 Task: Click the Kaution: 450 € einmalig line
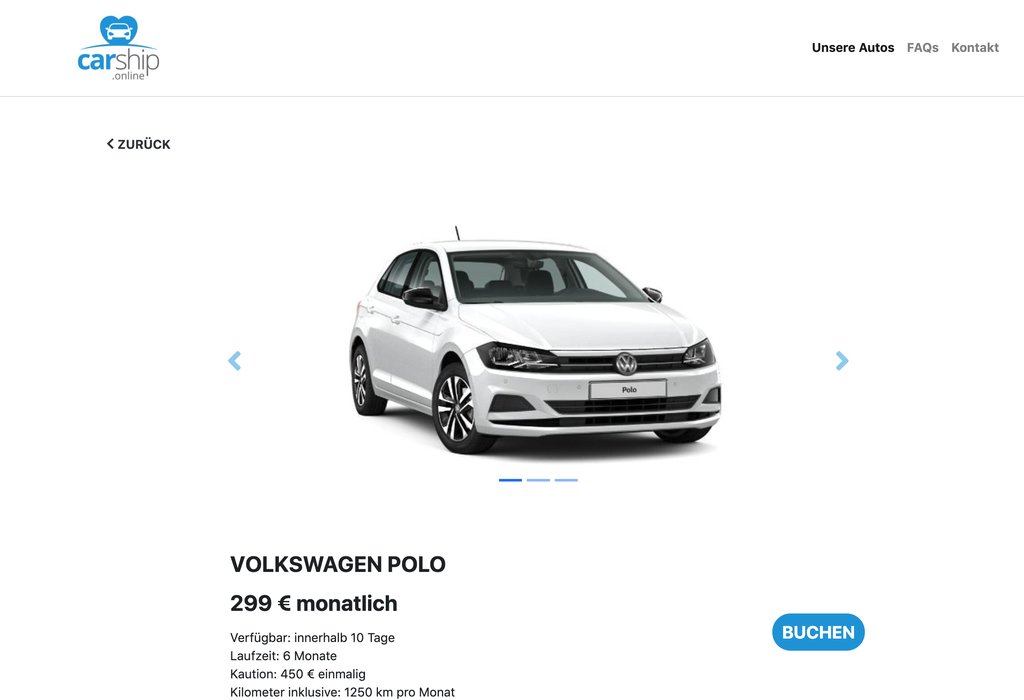point(298,674)
